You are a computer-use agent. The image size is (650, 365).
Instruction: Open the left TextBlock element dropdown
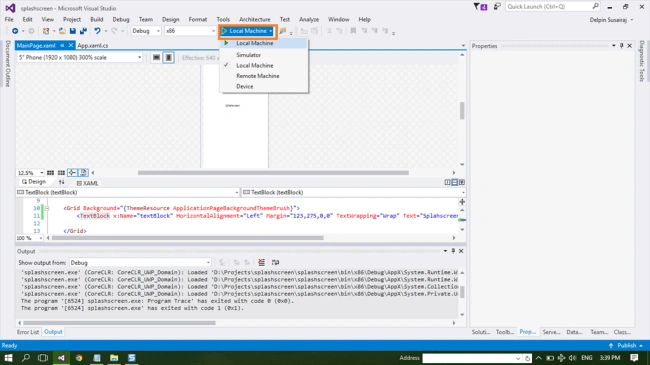[128, 192]
